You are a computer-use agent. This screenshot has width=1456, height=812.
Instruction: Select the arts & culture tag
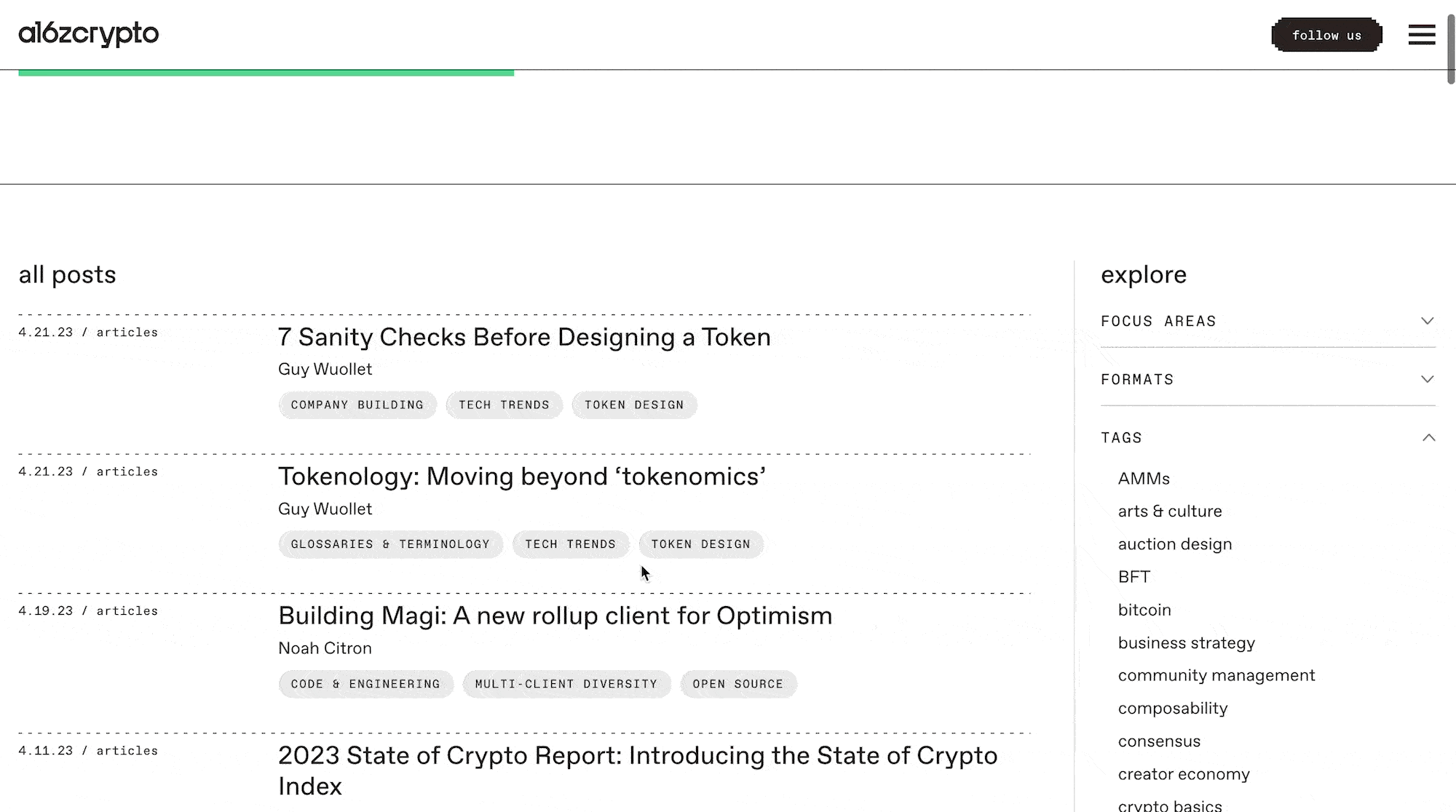point(1170,511)
